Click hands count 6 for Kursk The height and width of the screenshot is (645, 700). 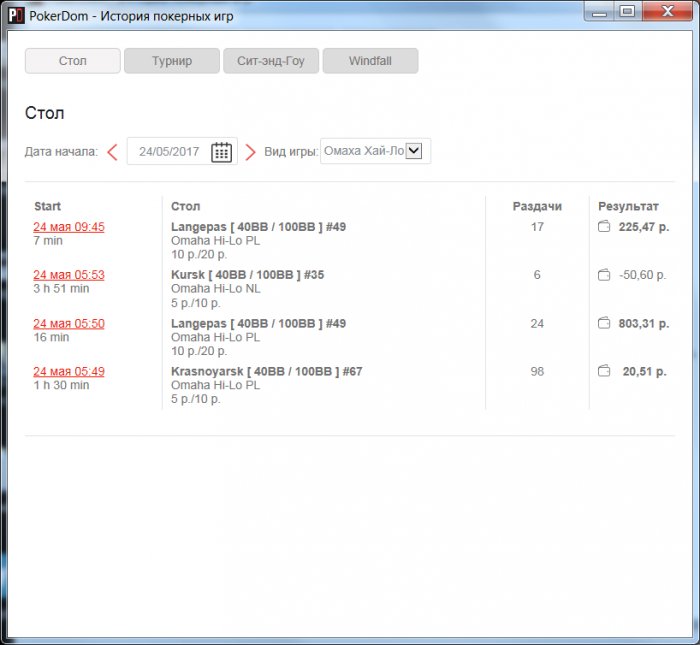tap(537, 275)
